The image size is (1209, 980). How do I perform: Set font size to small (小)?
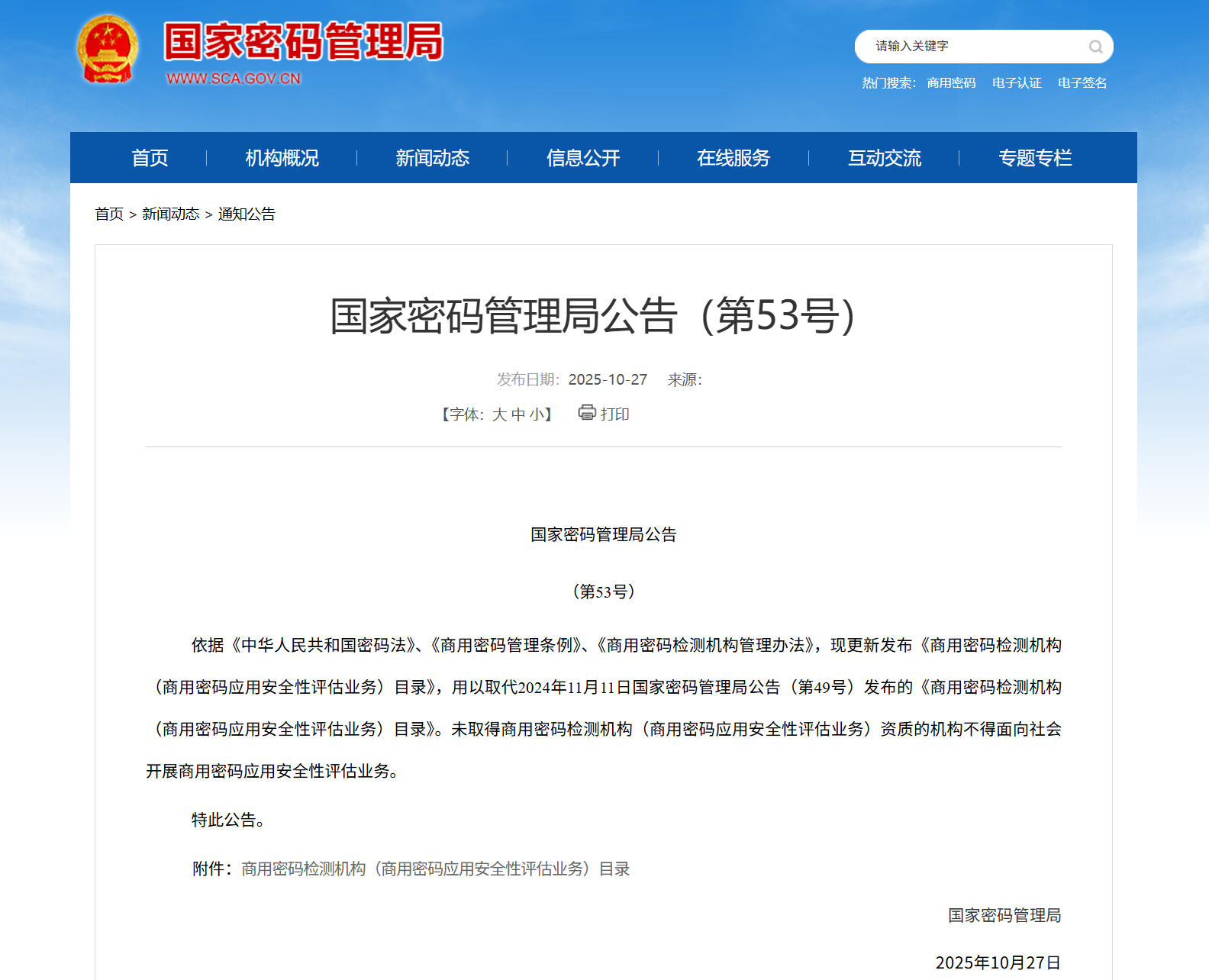click(537, 414)
